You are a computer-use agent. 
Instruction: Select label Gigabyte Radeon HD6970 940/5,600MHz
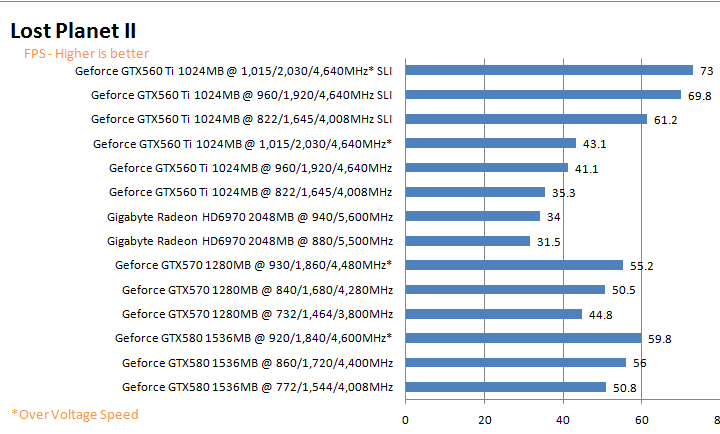(250, 217)
